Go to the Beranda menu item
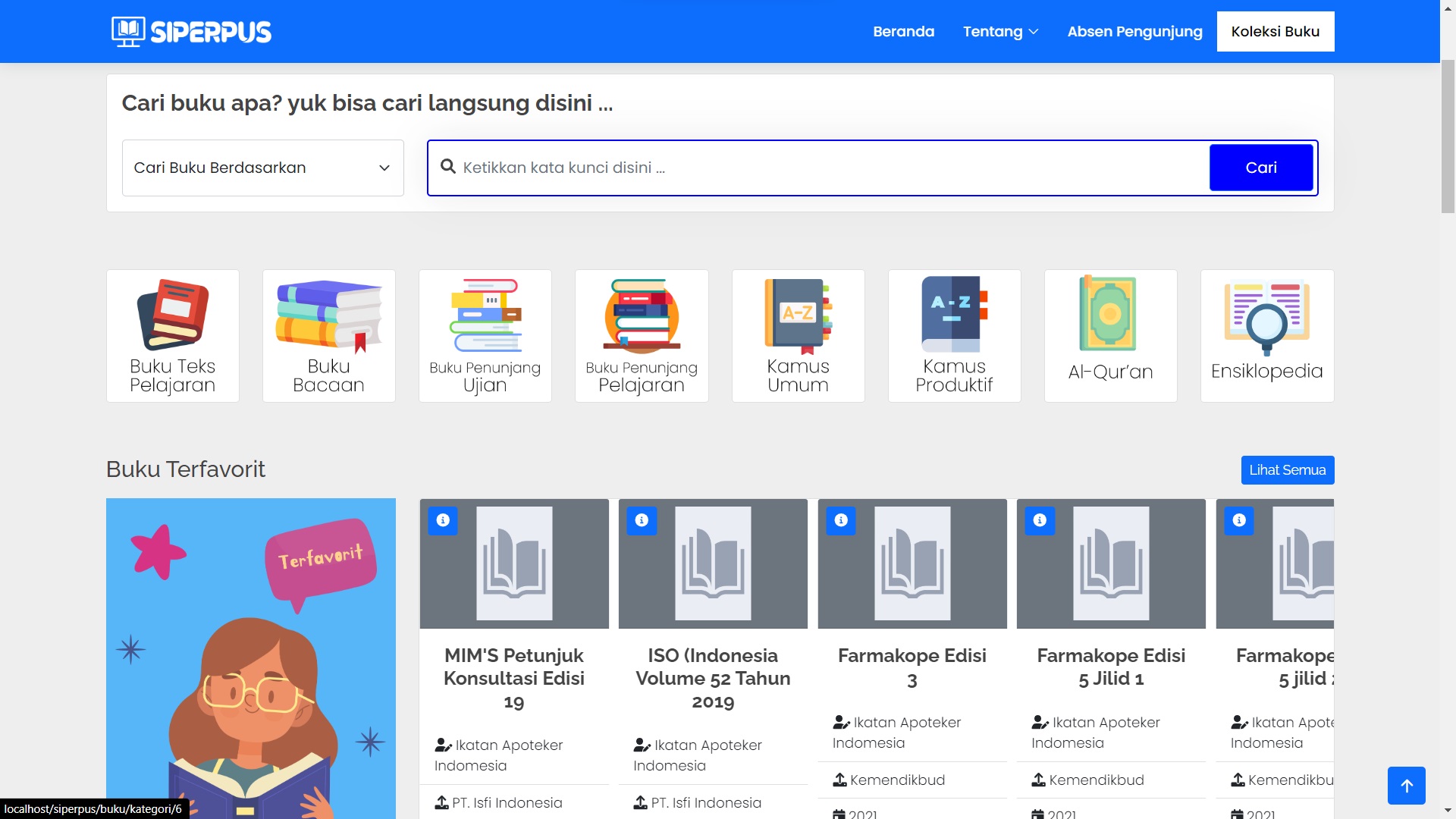The height and width of the screenshot is (819, 1456). tap(903, 32)
